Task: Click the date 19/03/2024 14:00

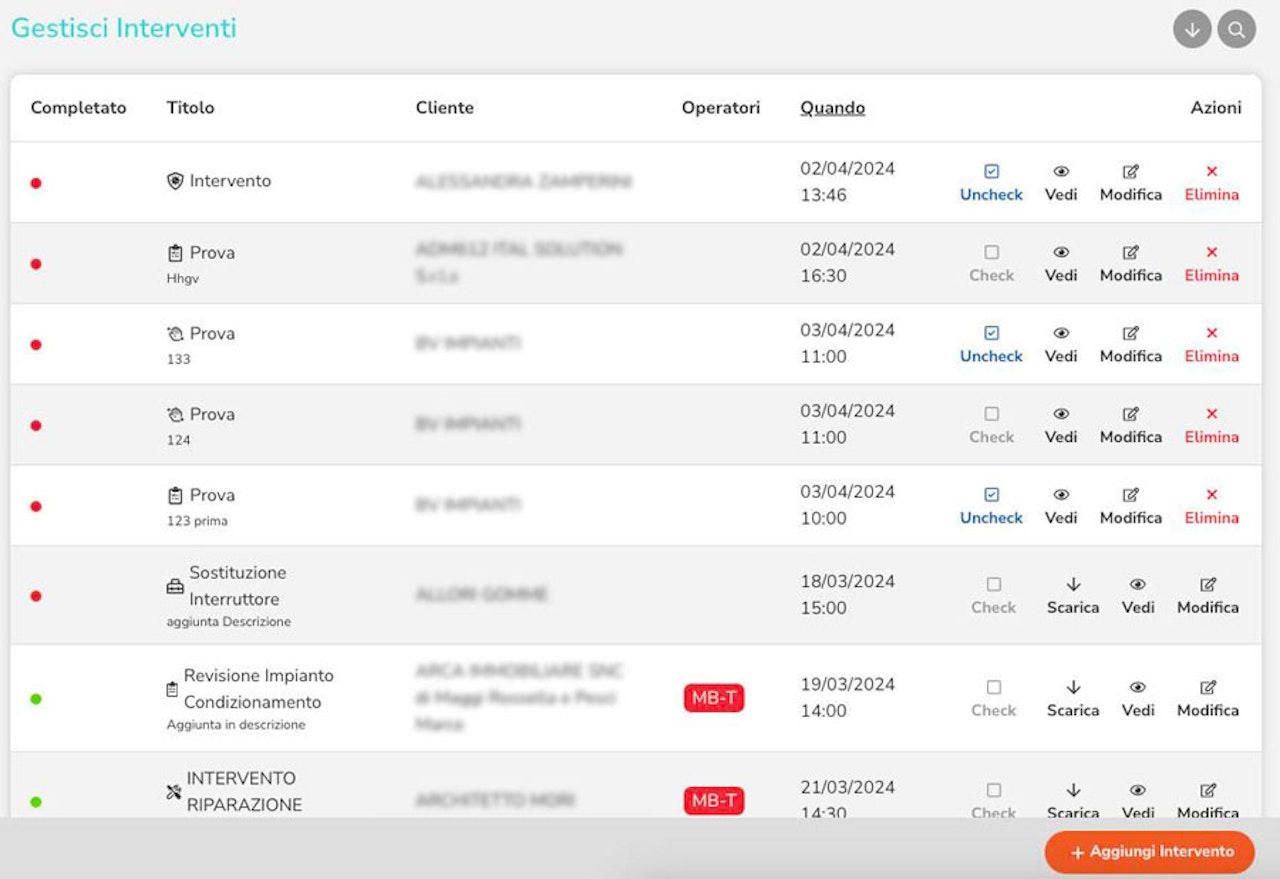Action: (847, 698)
